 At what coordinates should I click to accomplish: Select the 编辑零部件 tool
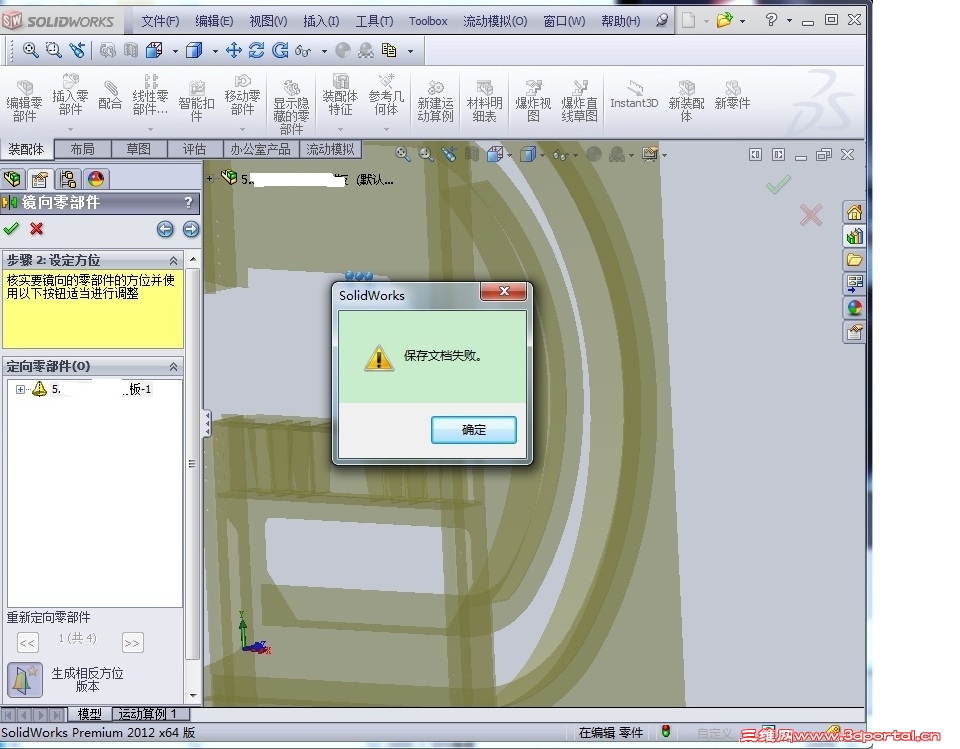24,101
